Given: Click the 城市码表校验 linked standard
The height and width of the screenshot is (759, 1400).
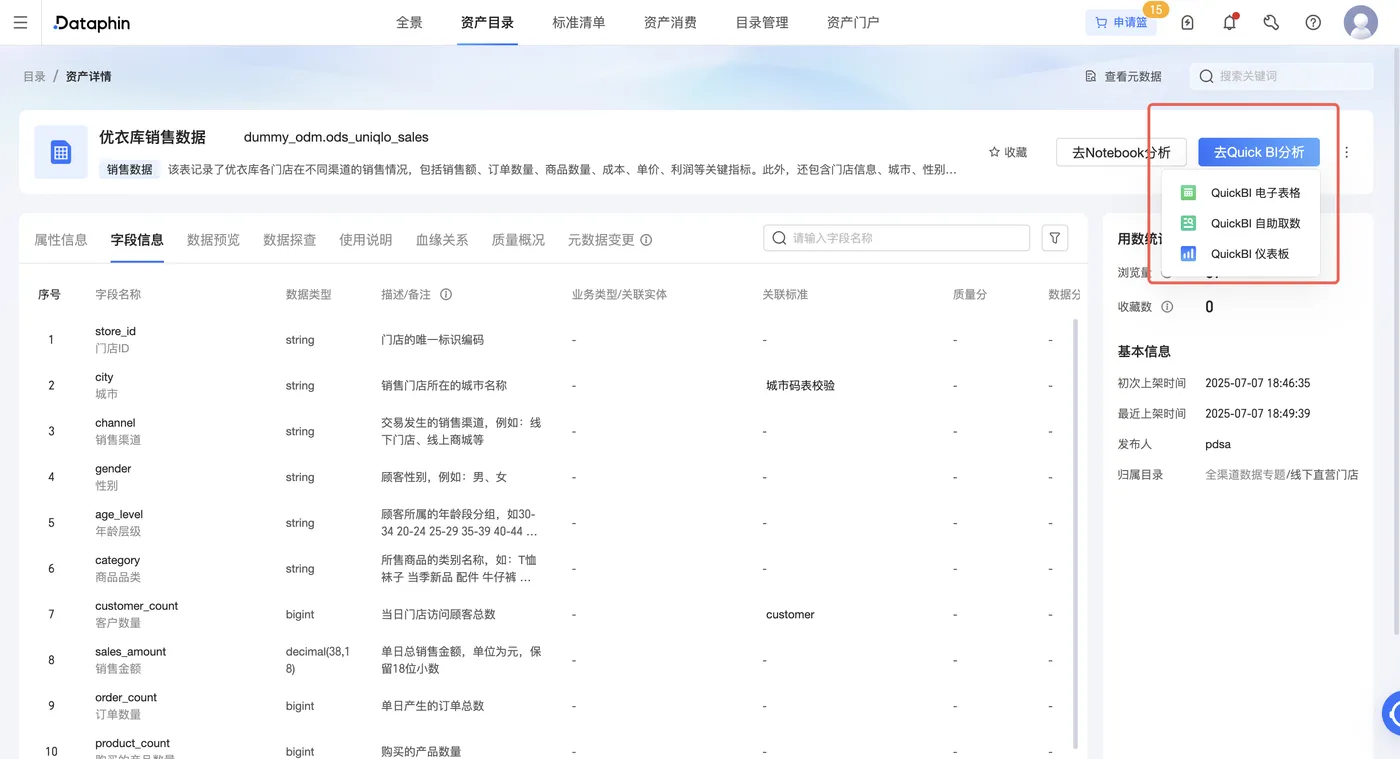Looking at the screenshot, I should (800, 386).
